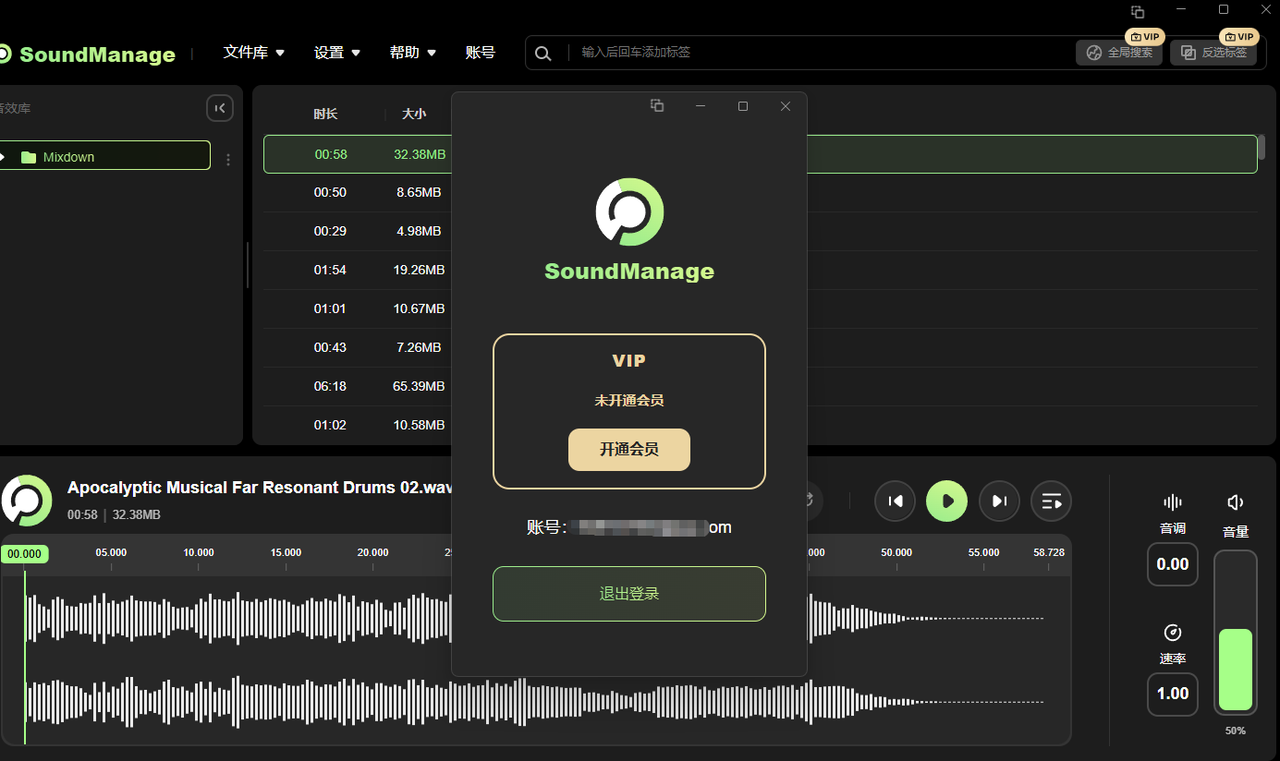The image size is (1280, 761).
Task: Open the three-dot menu beside Mixdown
Action: 228,159
